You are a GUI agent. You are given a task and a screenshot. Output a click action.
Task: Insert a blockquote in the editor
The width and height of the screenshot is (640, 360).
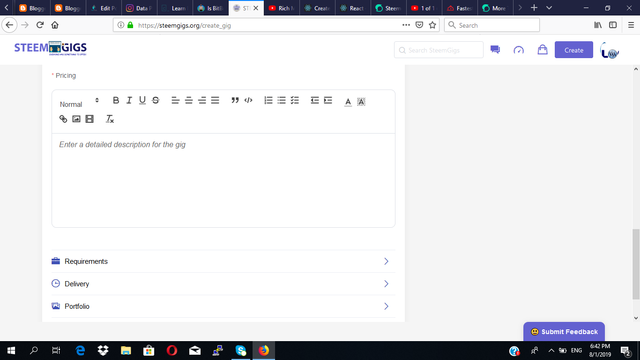235,100
